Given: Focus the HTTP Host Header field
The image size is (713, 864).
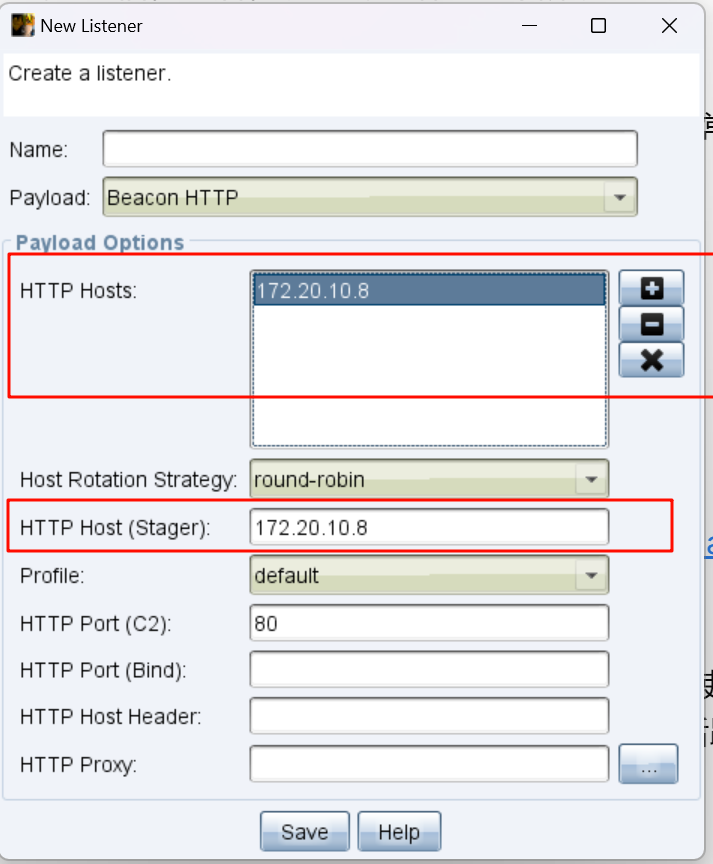Looking at the screenshot, I should click(429, 716).
